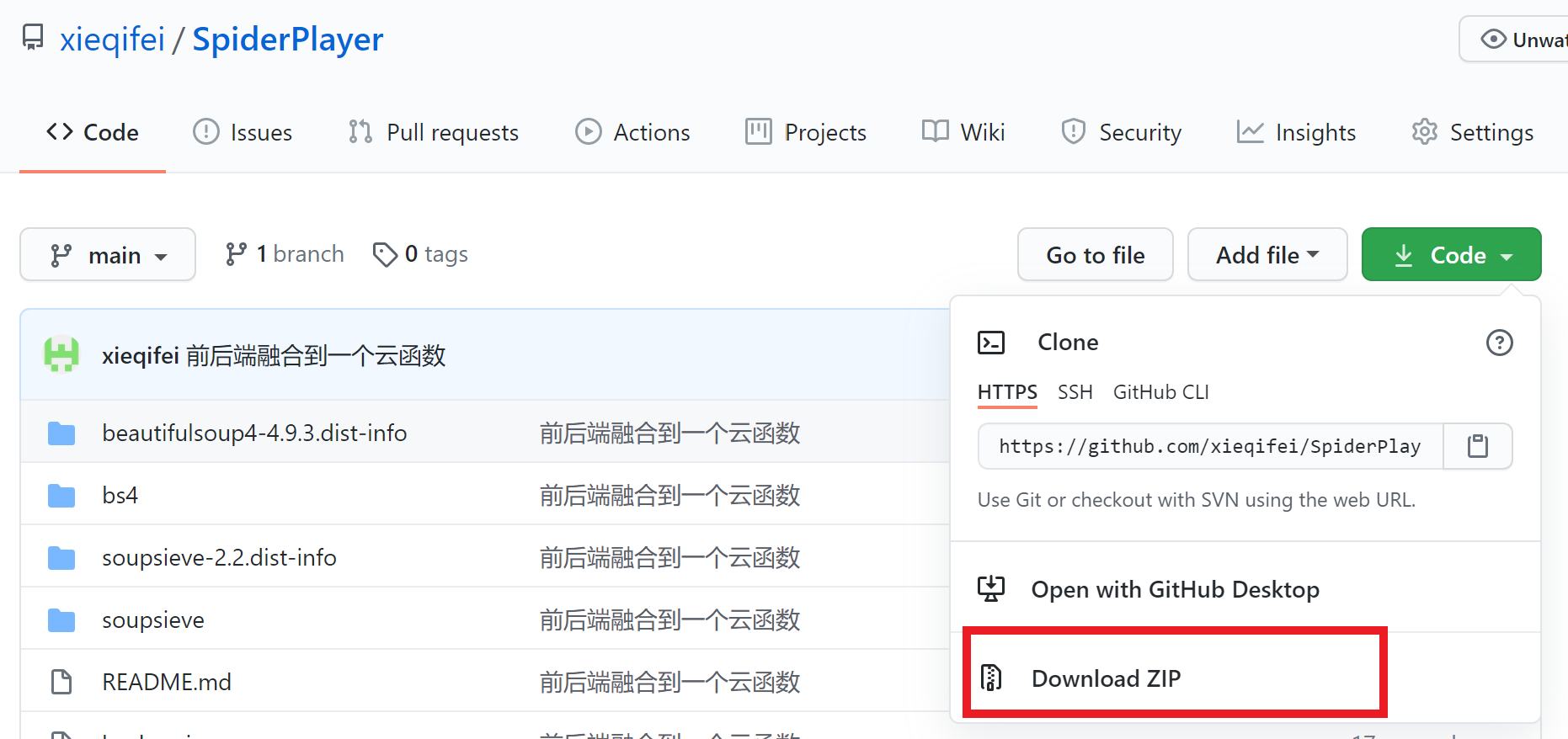This screenshot has height=739, width=1568.
Task: Open the Security tab
Action: pyautogui.click(x=1122, y=132)
